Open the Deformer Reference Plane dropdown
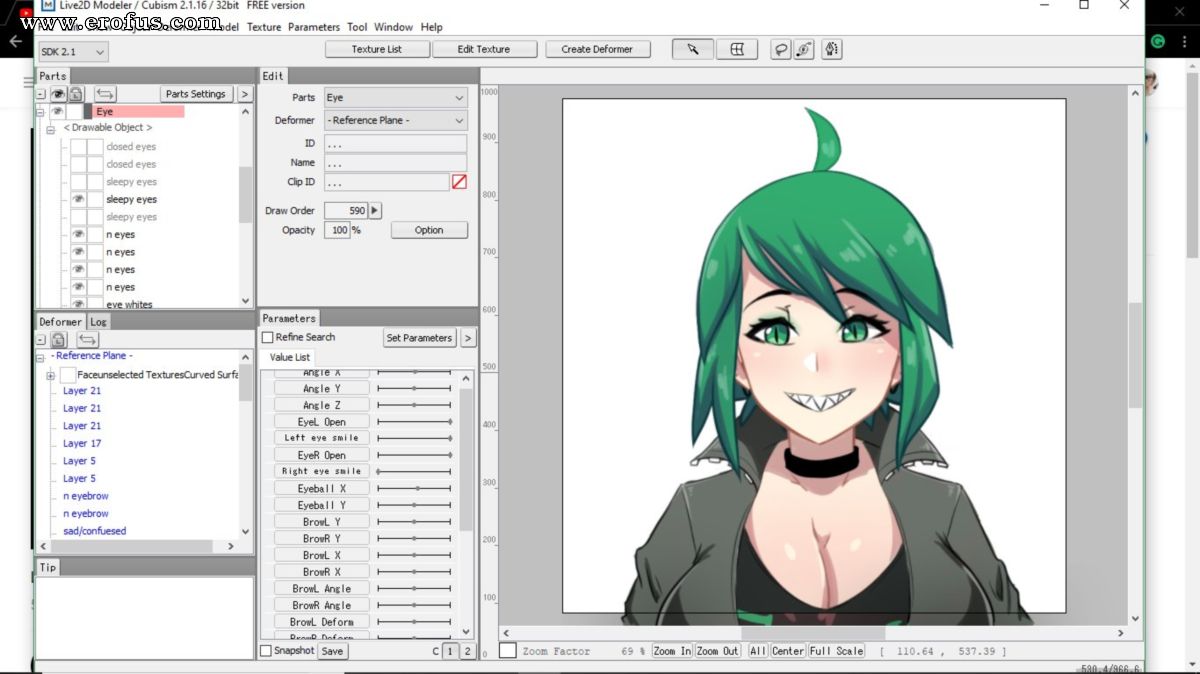This screenshot has height=674, width=1200. tap(395, 121)
